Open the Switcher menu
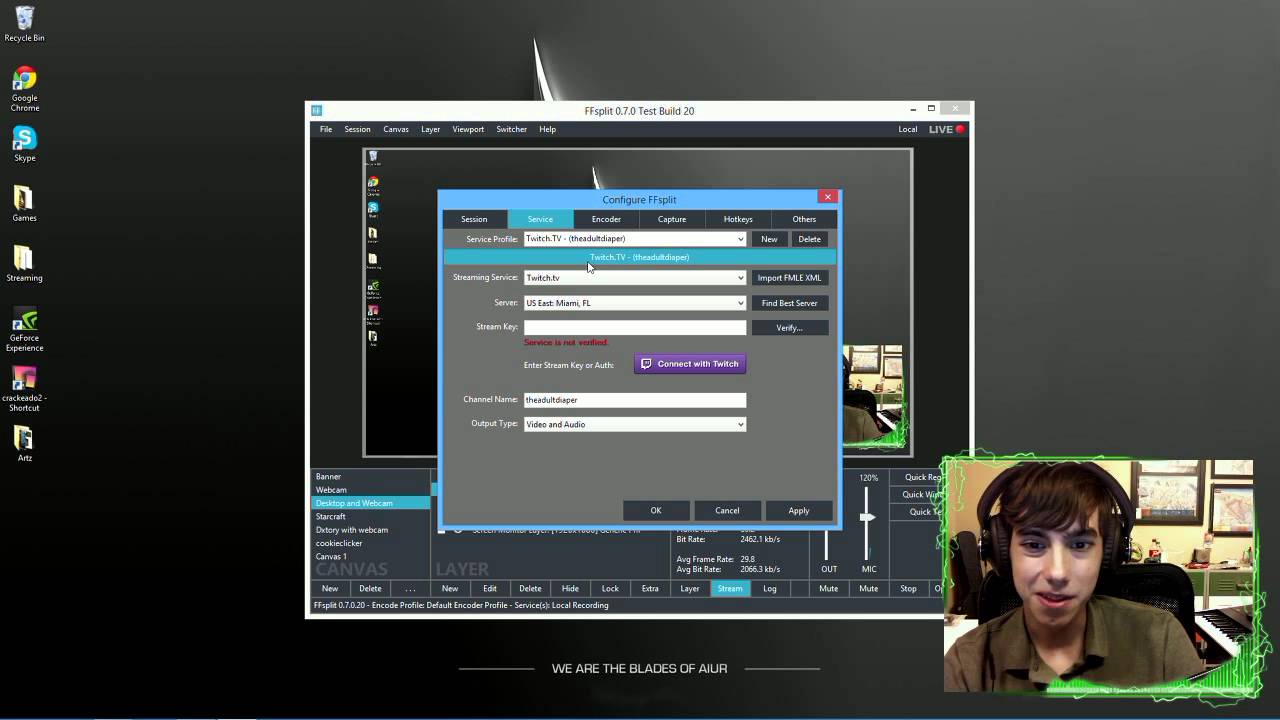This screenshot has width=1280, height=720. [511, 129]
